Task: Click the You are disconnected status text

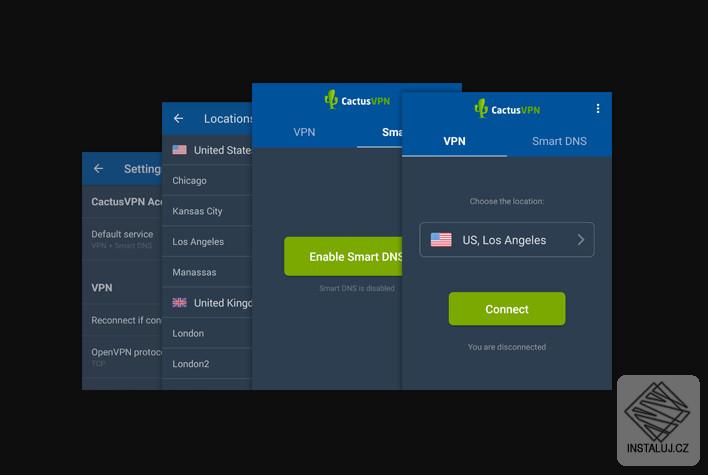Action: click(x=507, y=347)
